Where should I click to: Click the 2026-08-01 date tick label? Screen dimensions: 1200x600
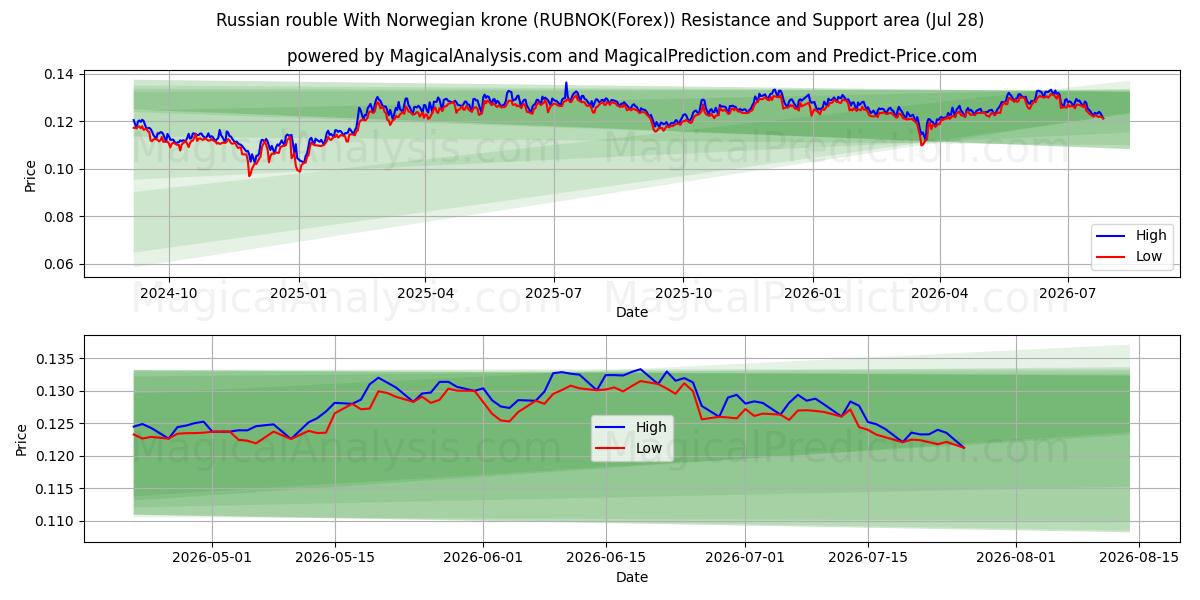click(1016, 558)
